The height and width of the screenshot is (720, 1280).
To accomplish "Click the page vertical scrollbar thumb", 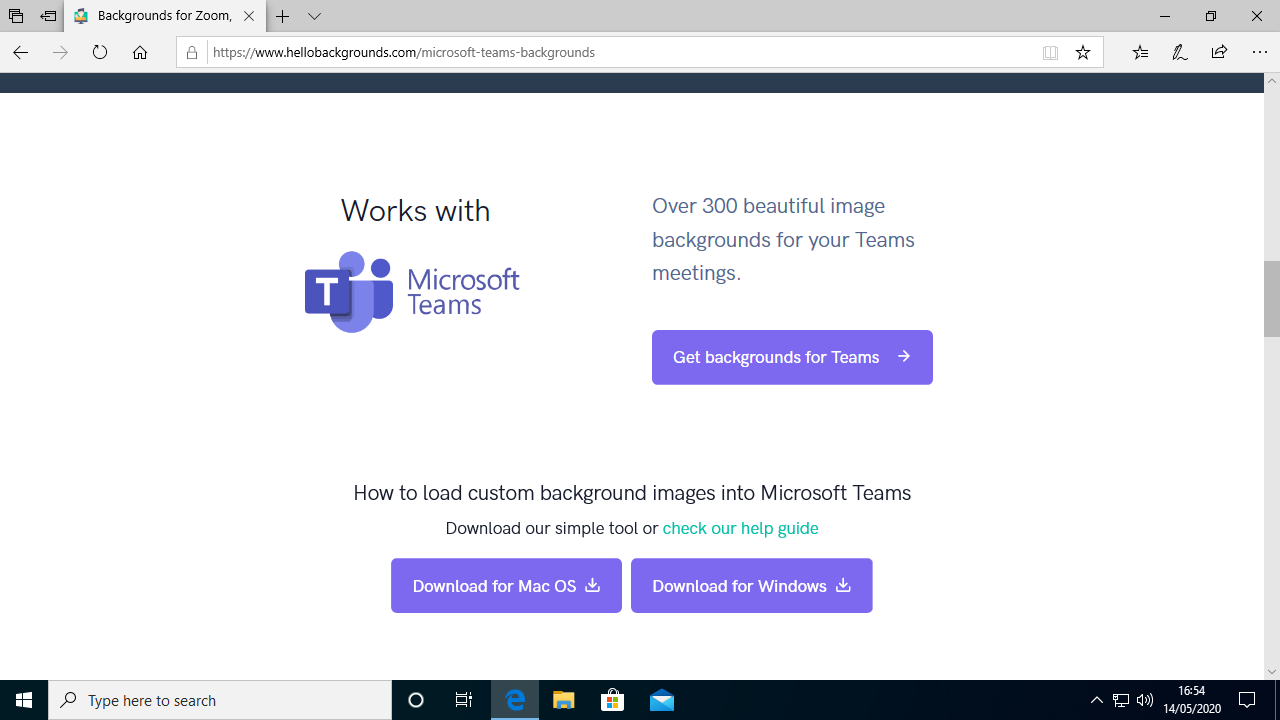I will (1272, 298).
